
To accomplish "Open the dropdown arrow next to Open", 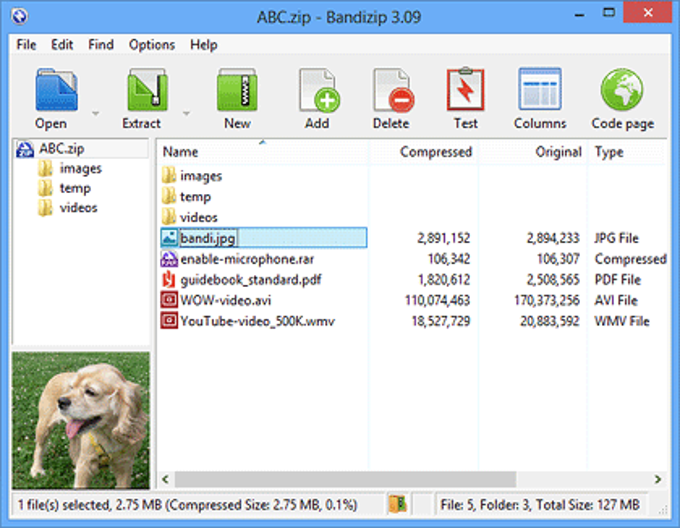I will [95, 114].
